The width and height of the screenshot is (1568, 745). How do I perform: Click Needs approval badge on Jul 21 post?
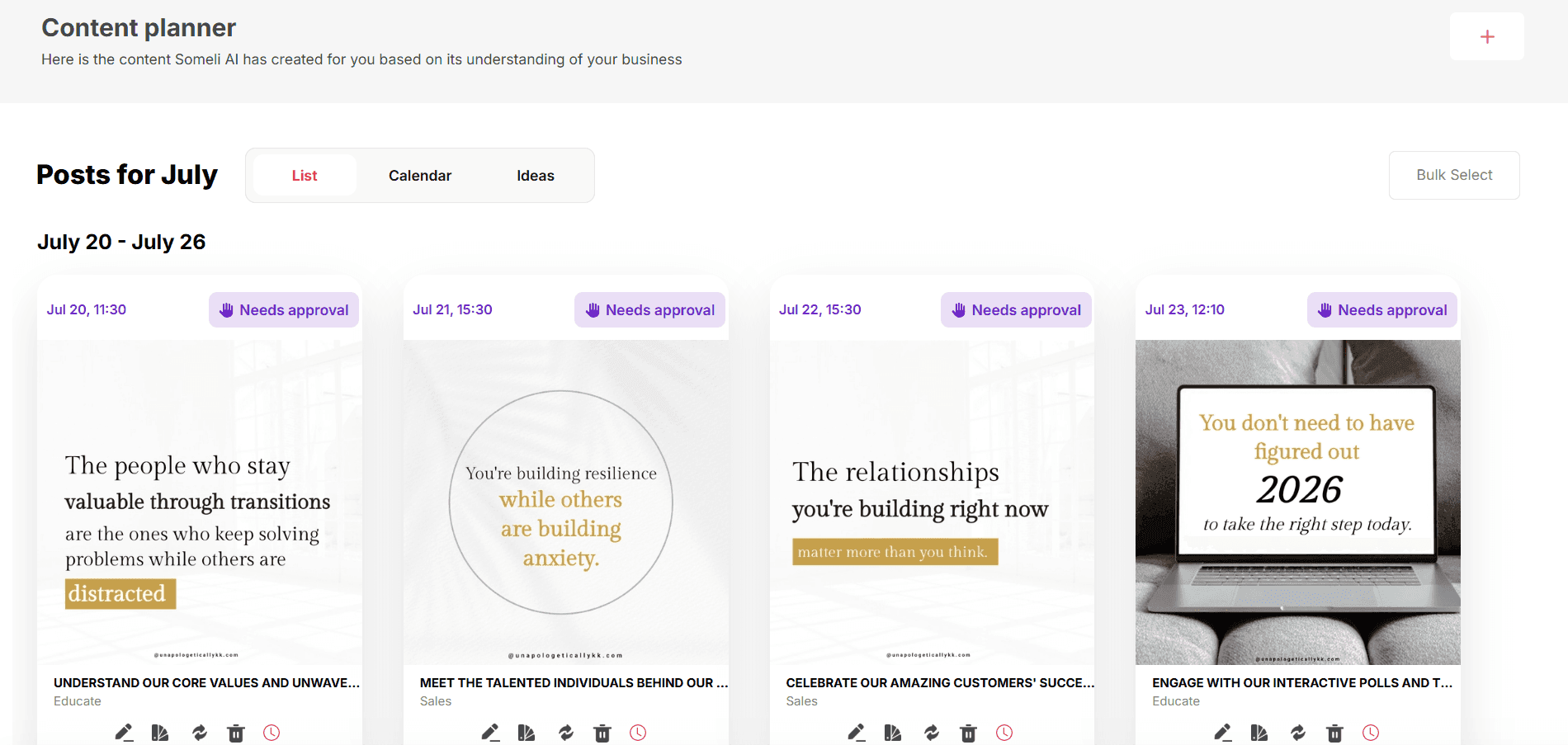650,309
